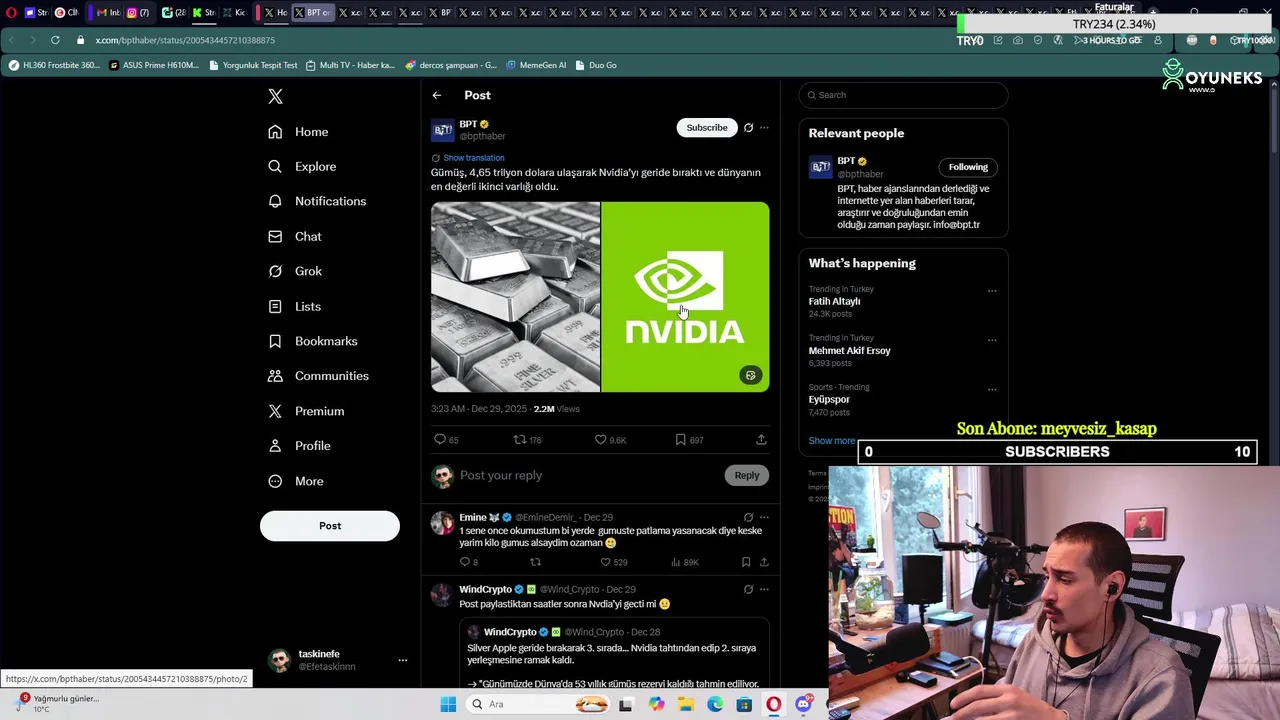Viewport: 1280px width, 720px height.
Task: Bookmark Emine's reply
Action: pos(746,562)
